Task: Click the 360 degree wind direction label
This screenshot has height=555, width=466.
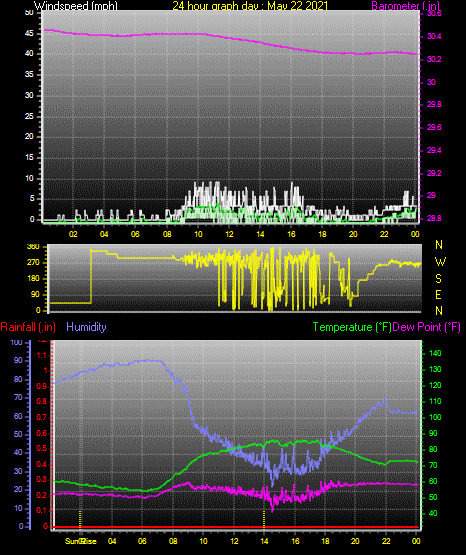Action: point(34,247)
